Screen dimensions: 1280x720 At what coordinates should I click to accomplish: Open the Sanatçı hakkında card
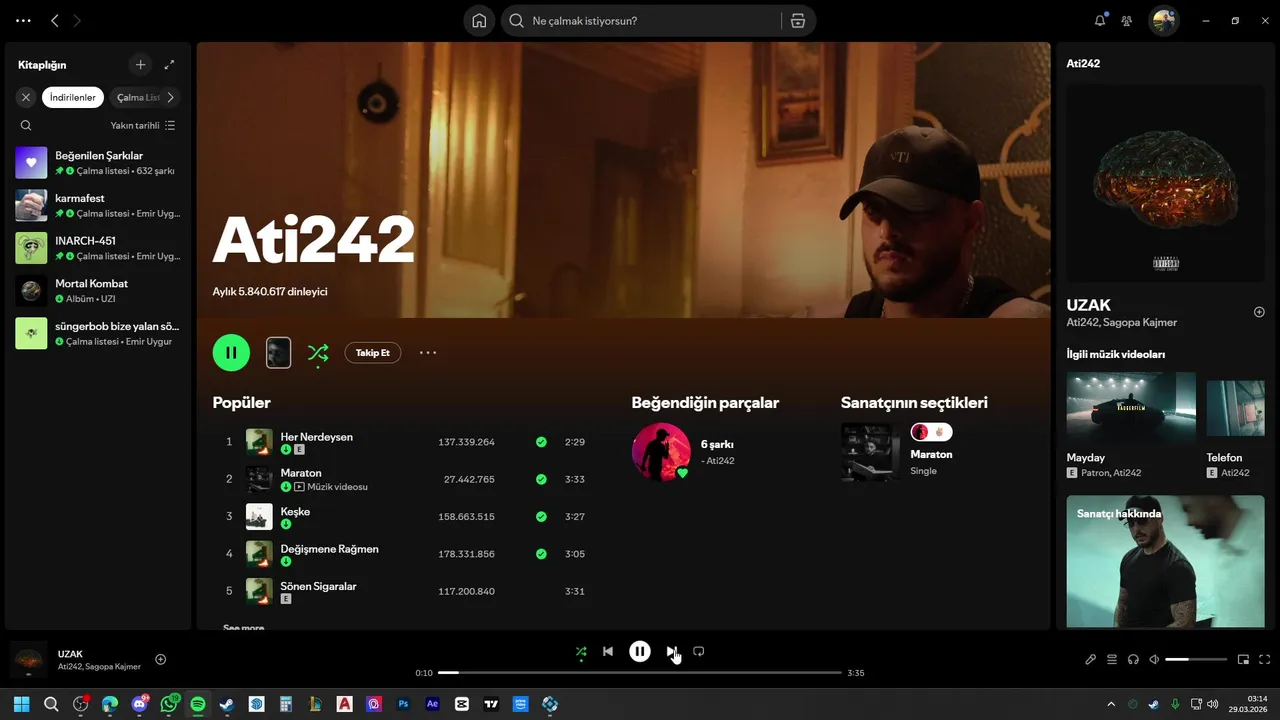1165,562
